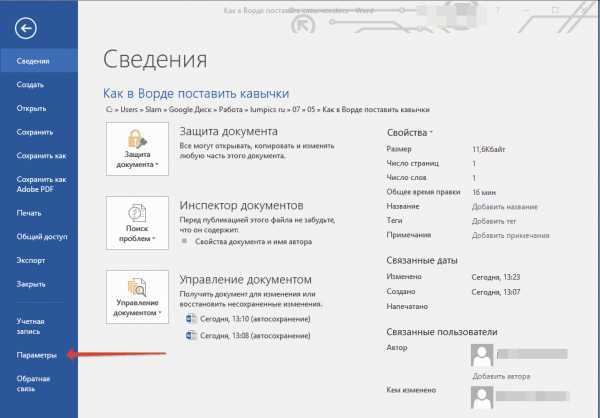This screenshot has width=600, height=418.
Task: Click Добавить автора field
Action: click(502, 376)
